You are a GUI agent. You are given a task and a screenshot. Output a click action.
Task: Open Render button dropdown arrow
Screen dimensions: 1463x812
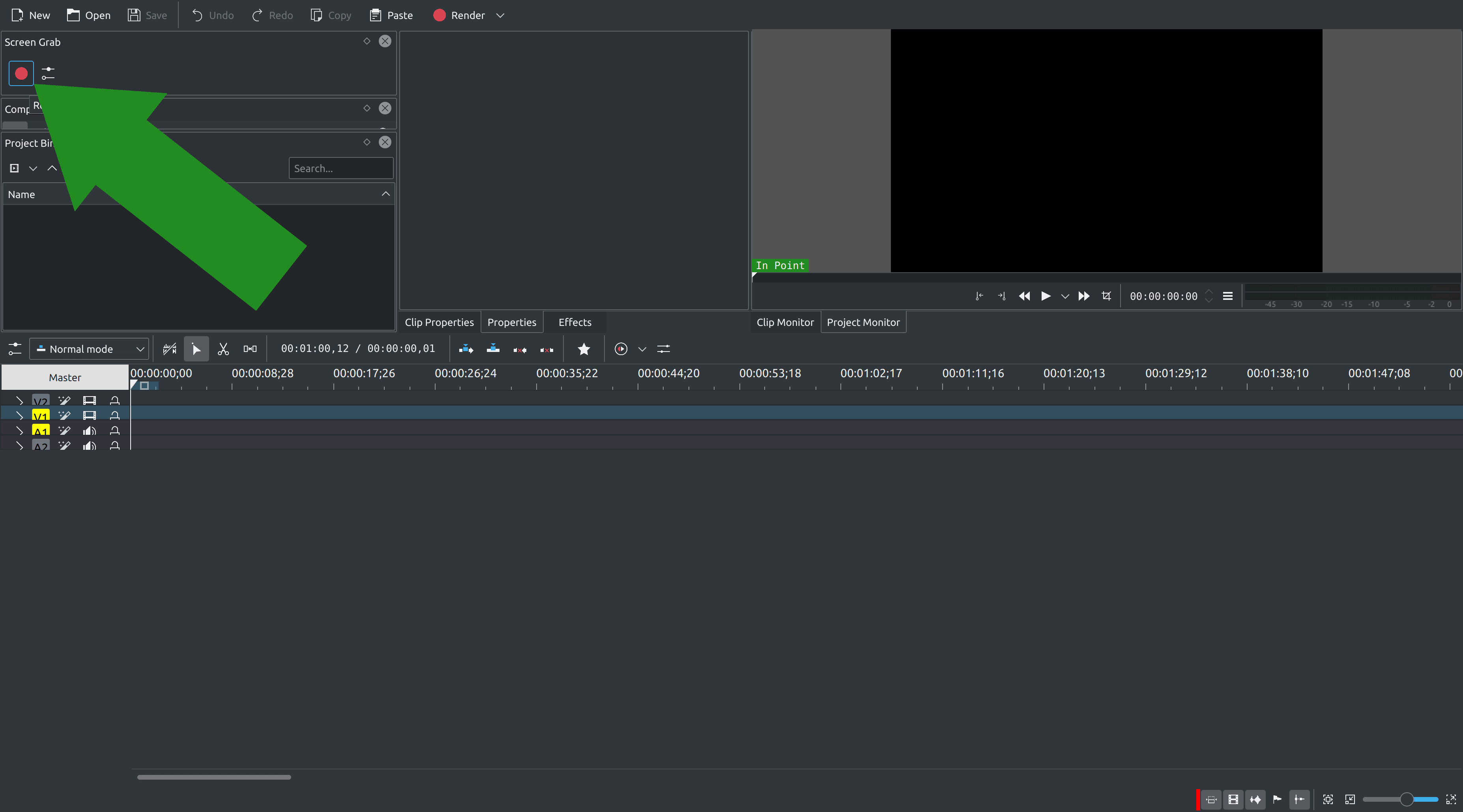point(500,15)
